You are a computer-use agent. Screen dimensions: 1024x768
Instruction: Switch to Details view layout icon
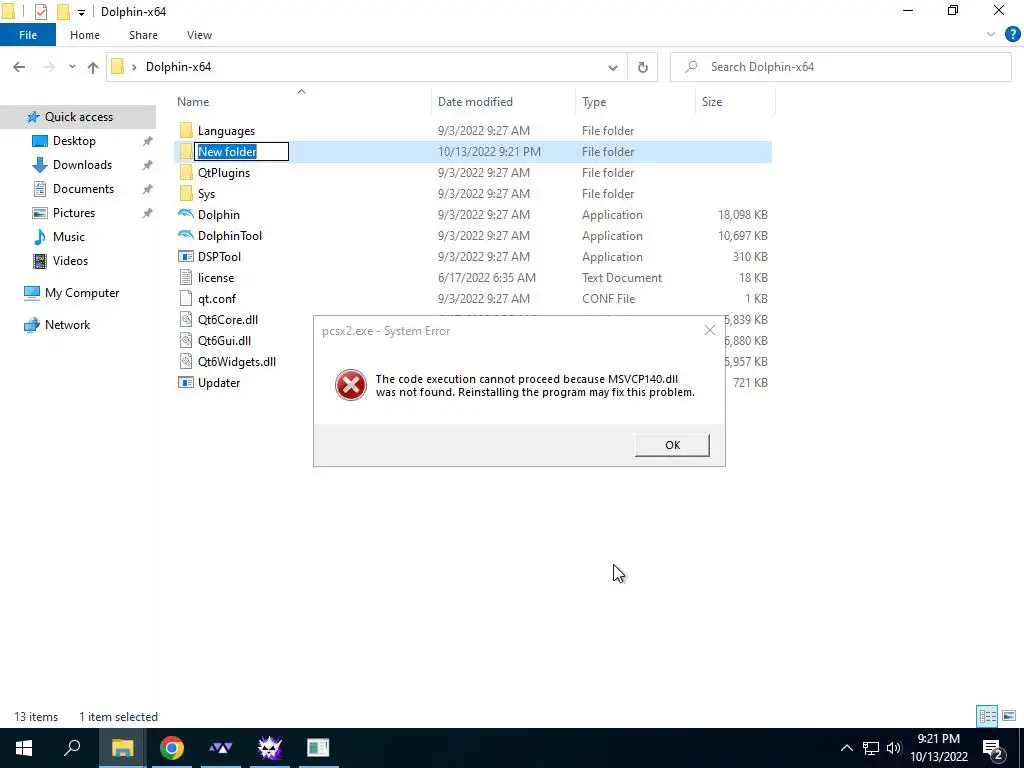(987, 716)
